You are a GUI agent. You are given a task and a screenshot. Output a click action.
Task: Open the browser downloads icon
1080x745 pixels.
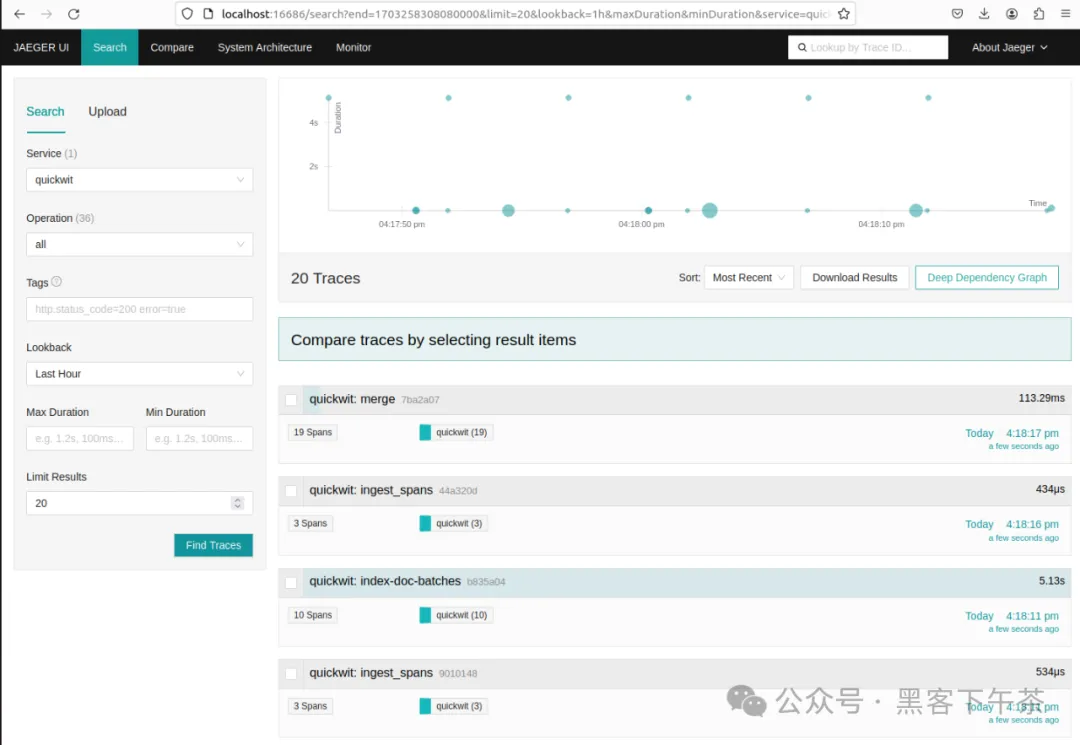click(984, 14)
